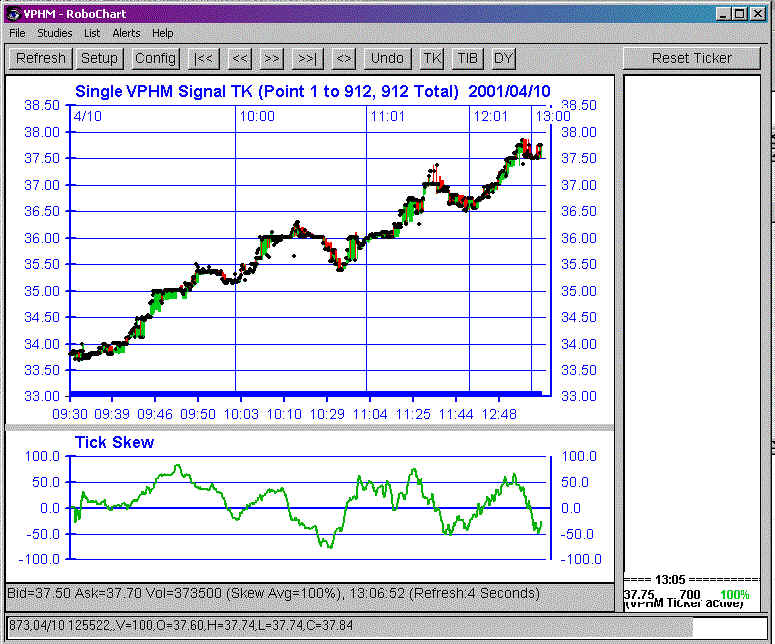Click the right axis 37.50 price label

pos(579,159)
